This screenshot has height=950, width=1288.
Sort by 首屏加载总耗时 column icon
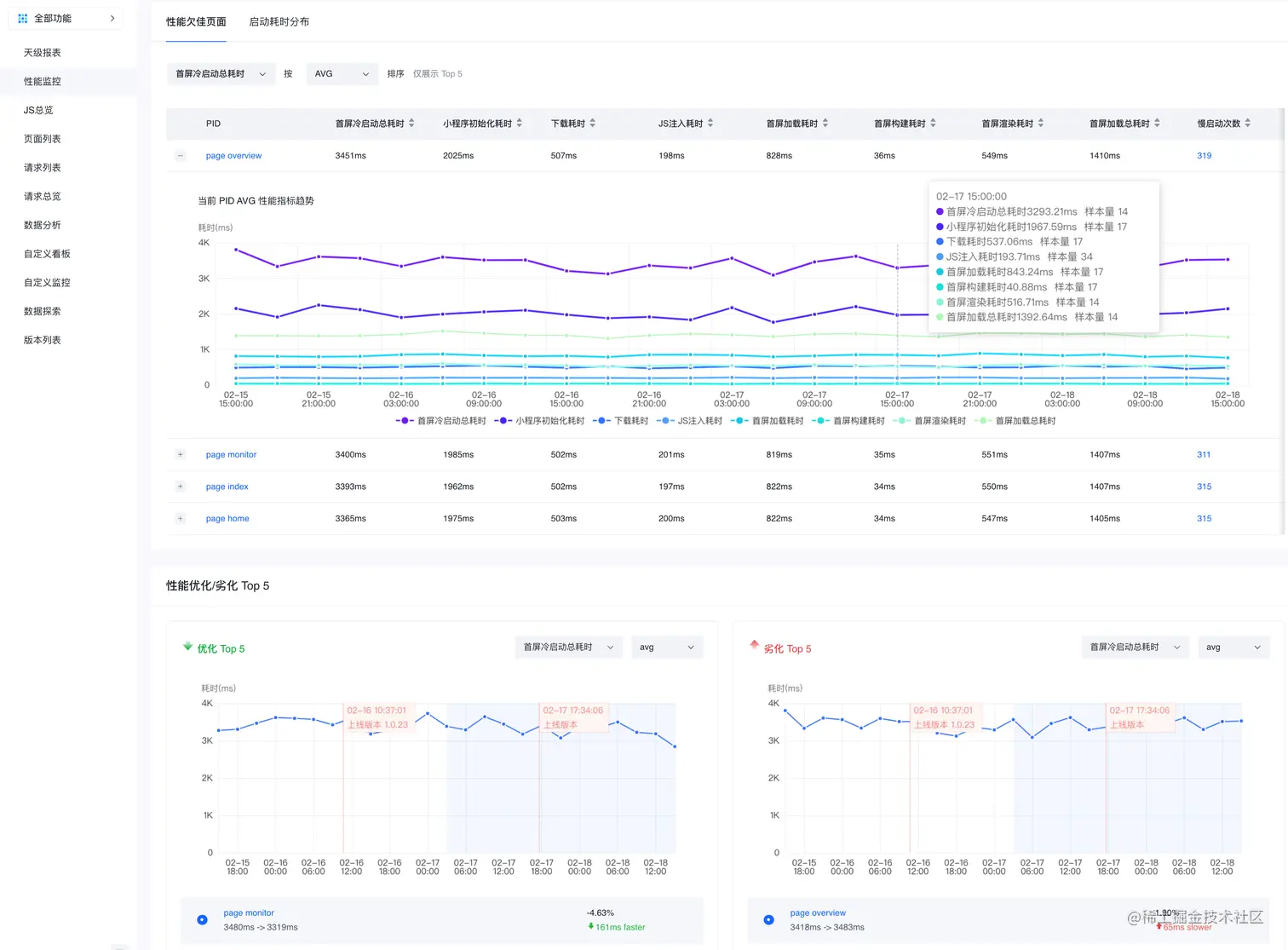pos(1157,124)
